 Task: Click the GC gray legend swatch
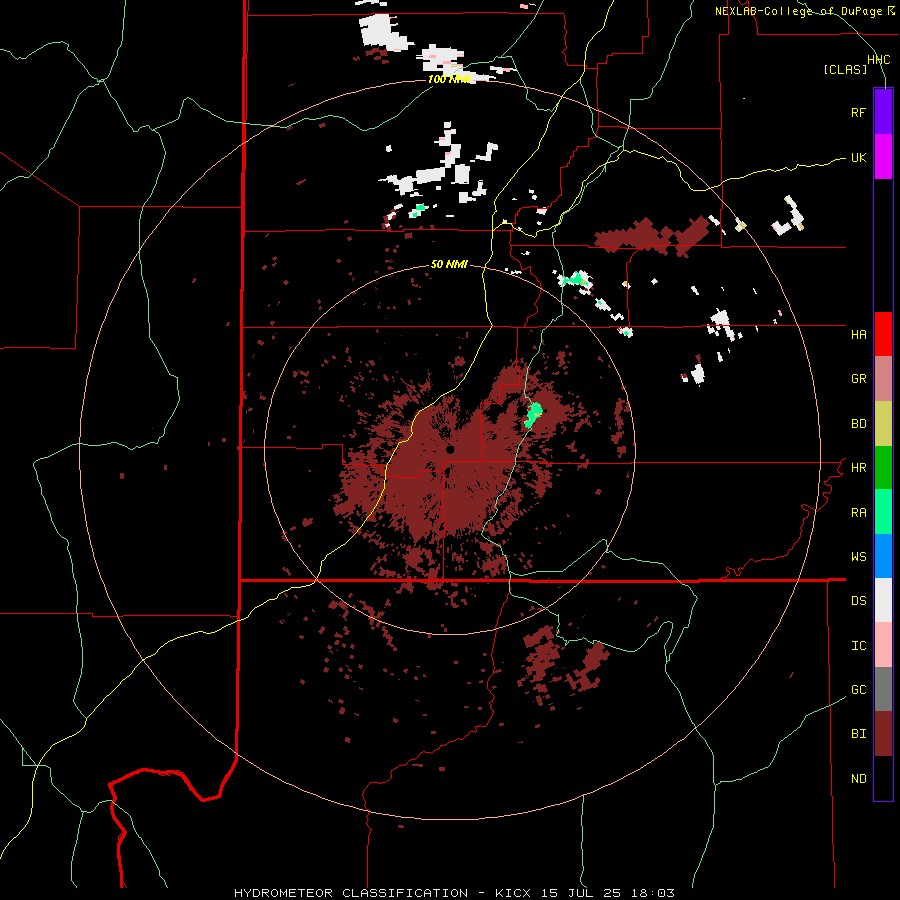coord(883,689)
